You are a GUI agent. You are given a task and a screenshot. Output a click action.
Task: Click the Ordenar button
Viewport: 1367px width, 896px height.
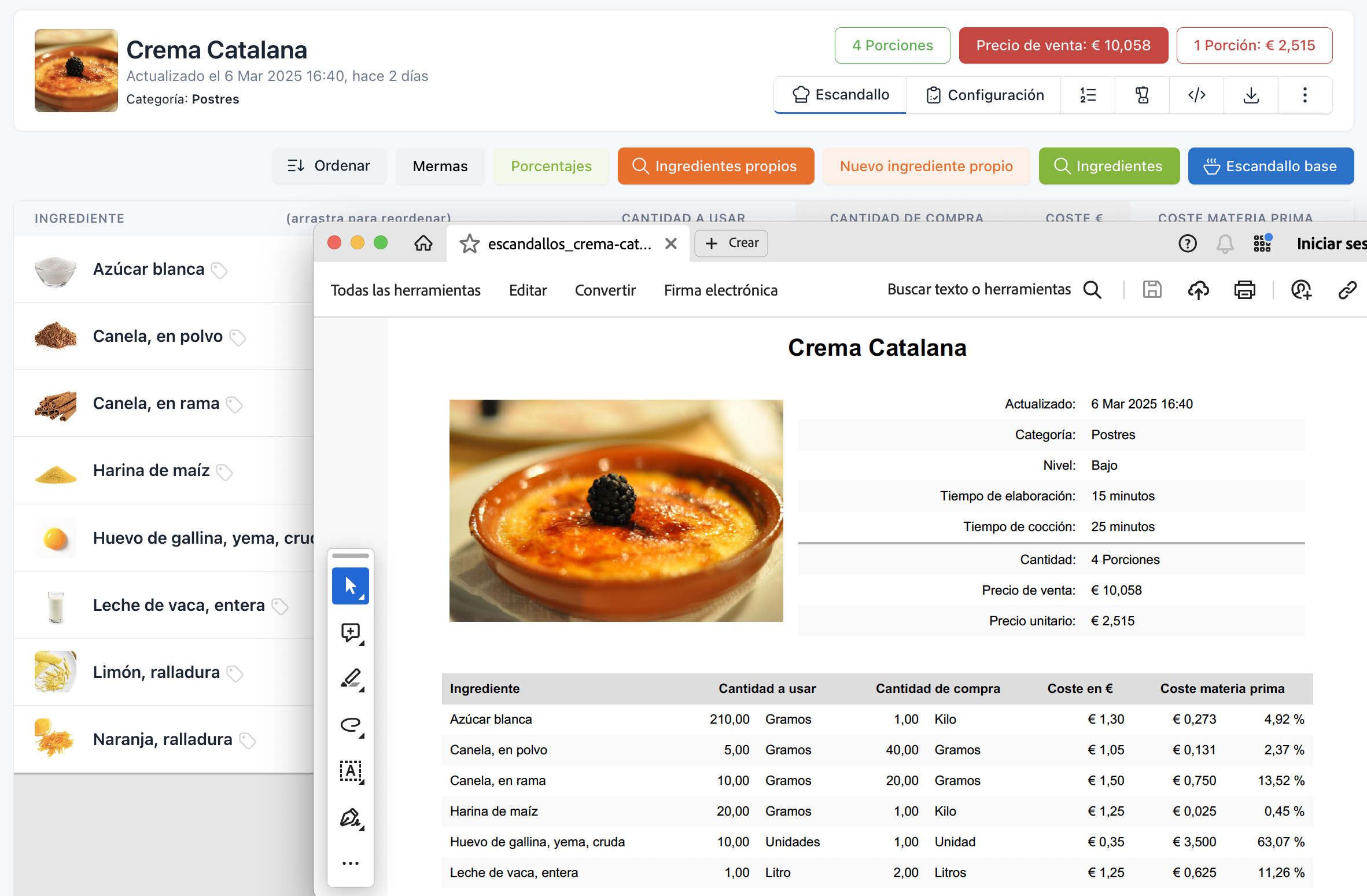point(329,166)
